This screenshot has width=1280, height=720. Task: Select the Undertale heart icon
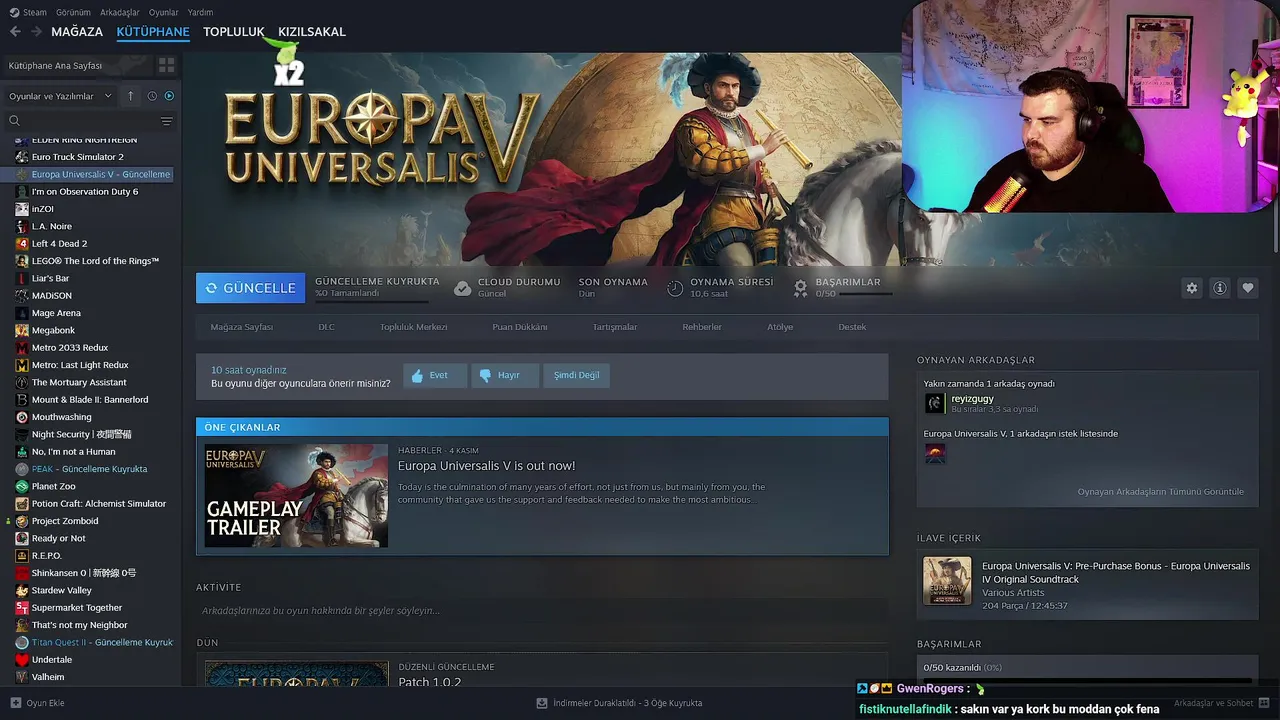click(x=22, y=660)
